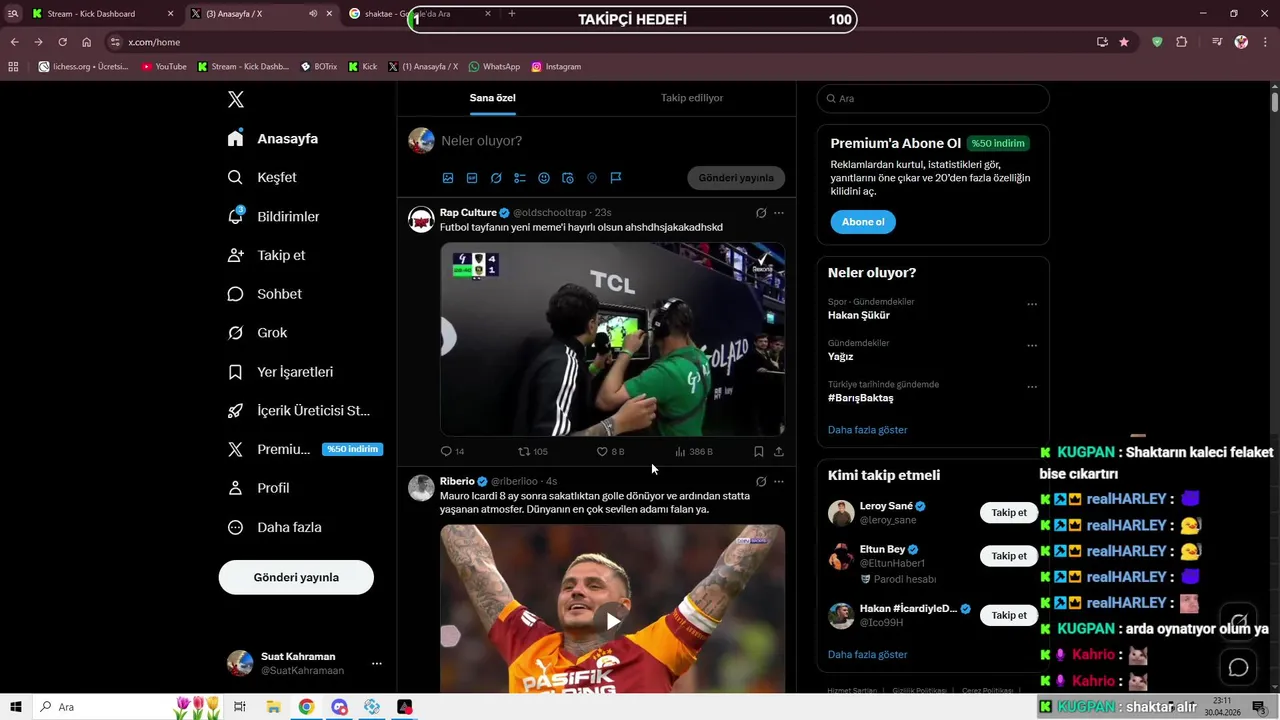Click Daha fazla göster under Kimi takip etmeli
The image size is (1280, 720).
coord(868,655)
